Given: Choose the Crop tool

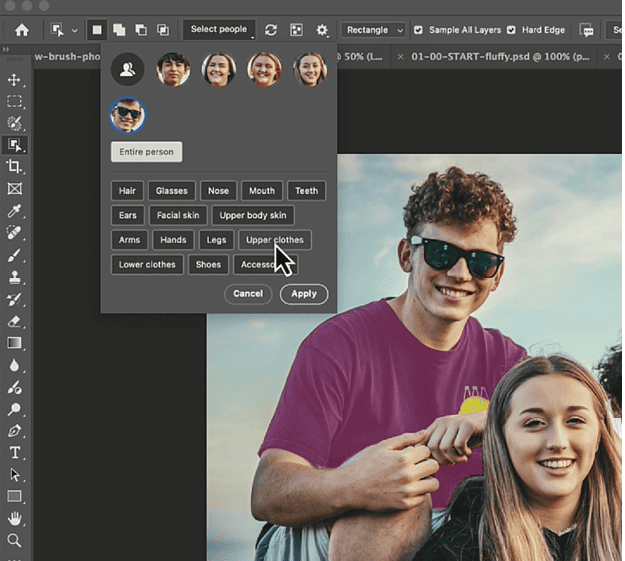Looking at the screenshot, I should [14, 167].
